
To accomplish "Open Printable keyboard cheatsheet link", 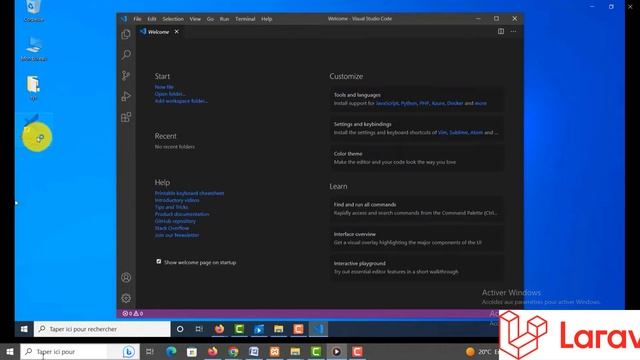I will pyautogui.click(x=189, y=193).
